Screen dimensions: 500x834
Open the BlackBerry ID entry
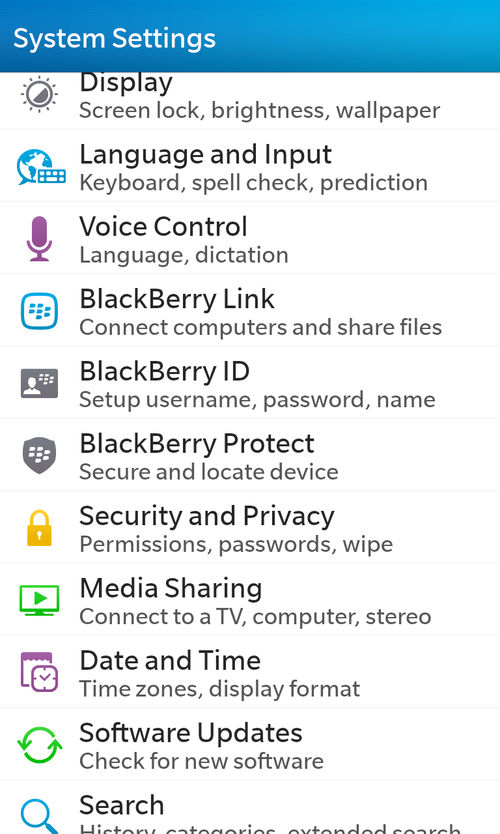click(250, 383)
